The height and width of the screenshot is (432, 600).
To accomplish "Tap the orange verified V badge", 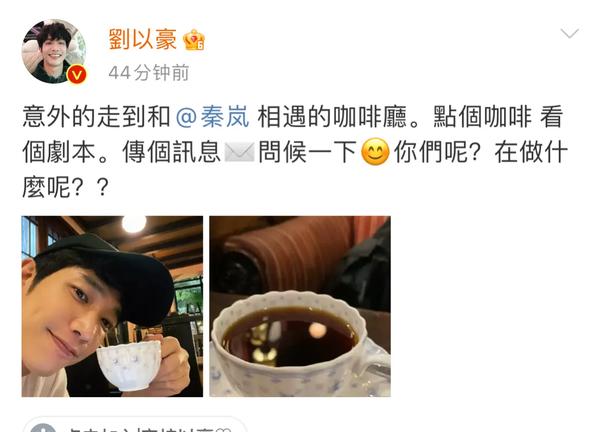I will tap(77, 74).
